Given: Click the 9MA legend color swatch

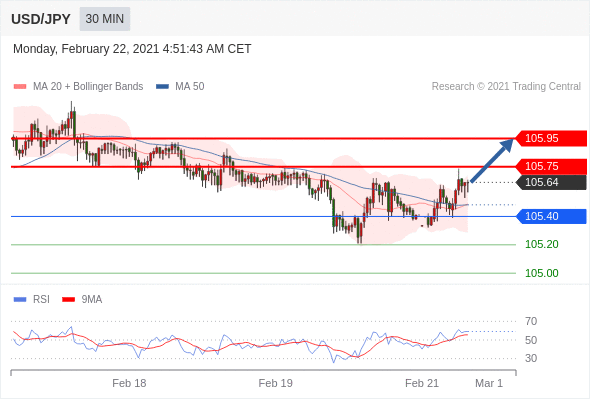Looking at the screenshot, I should coord(68,300).
